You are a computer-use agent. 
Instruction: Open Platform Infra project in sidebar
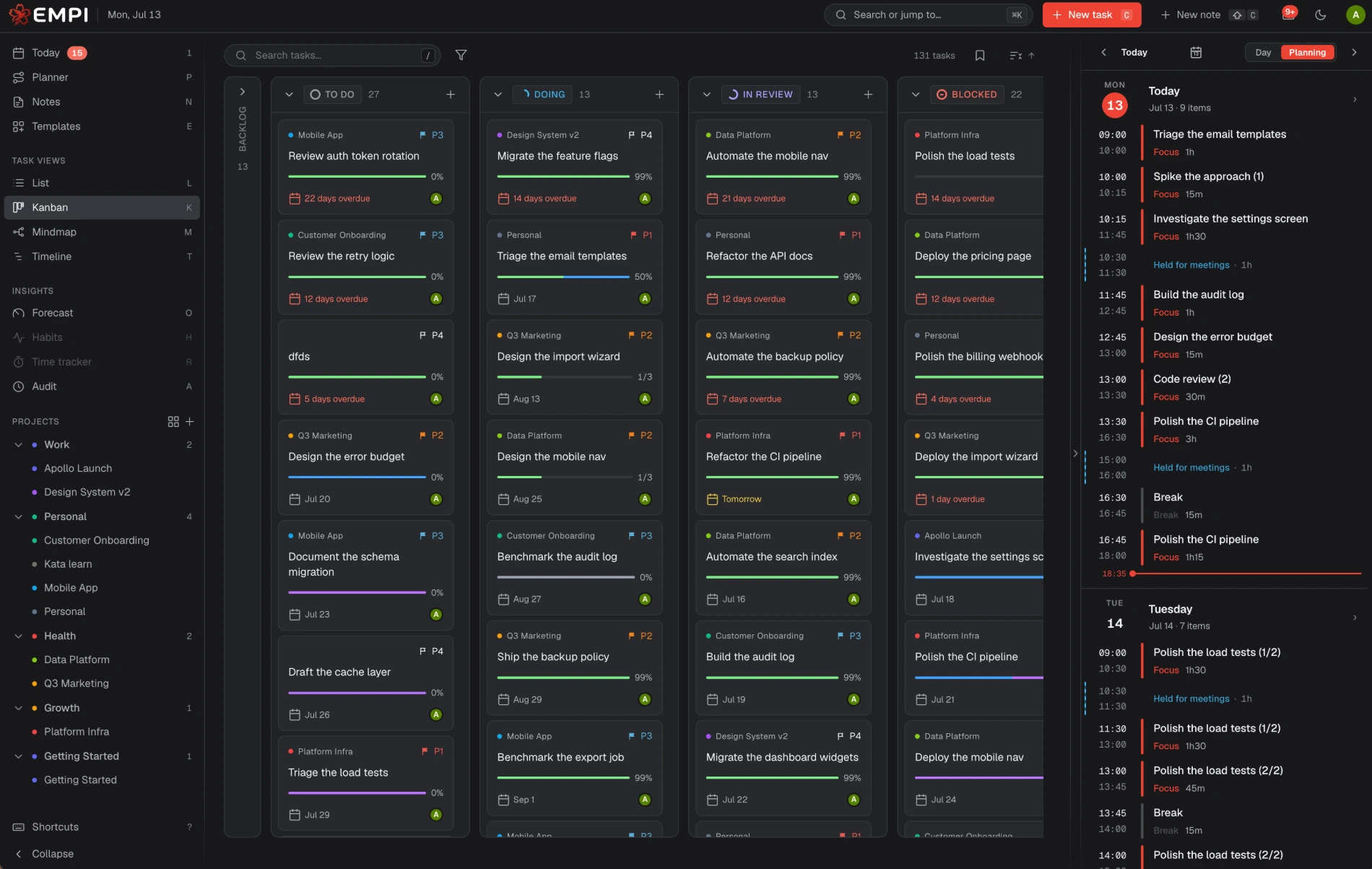coord(77,732)
